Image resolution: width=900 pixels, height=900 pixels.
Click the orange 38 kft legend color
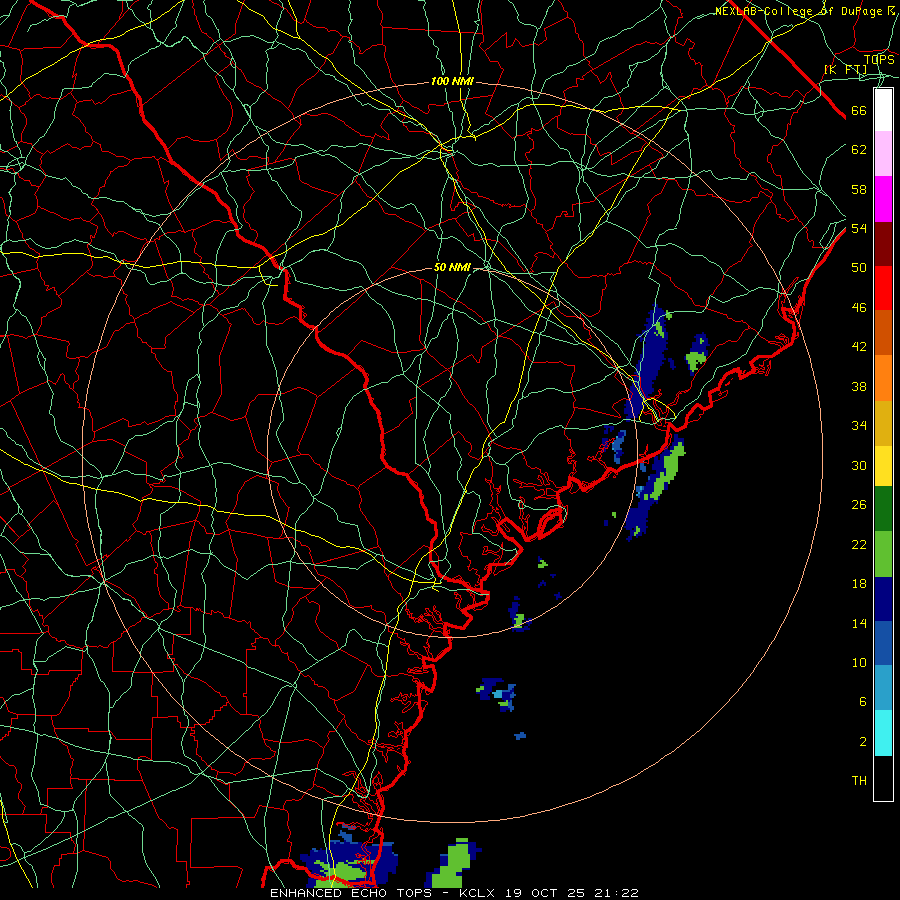tap(883, 378)
